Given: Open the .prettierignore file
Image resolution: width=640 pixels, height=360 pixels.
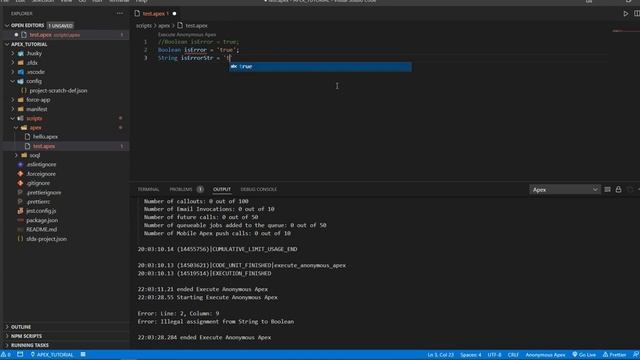Looking at the screenshot, I should tap(44, 193).
